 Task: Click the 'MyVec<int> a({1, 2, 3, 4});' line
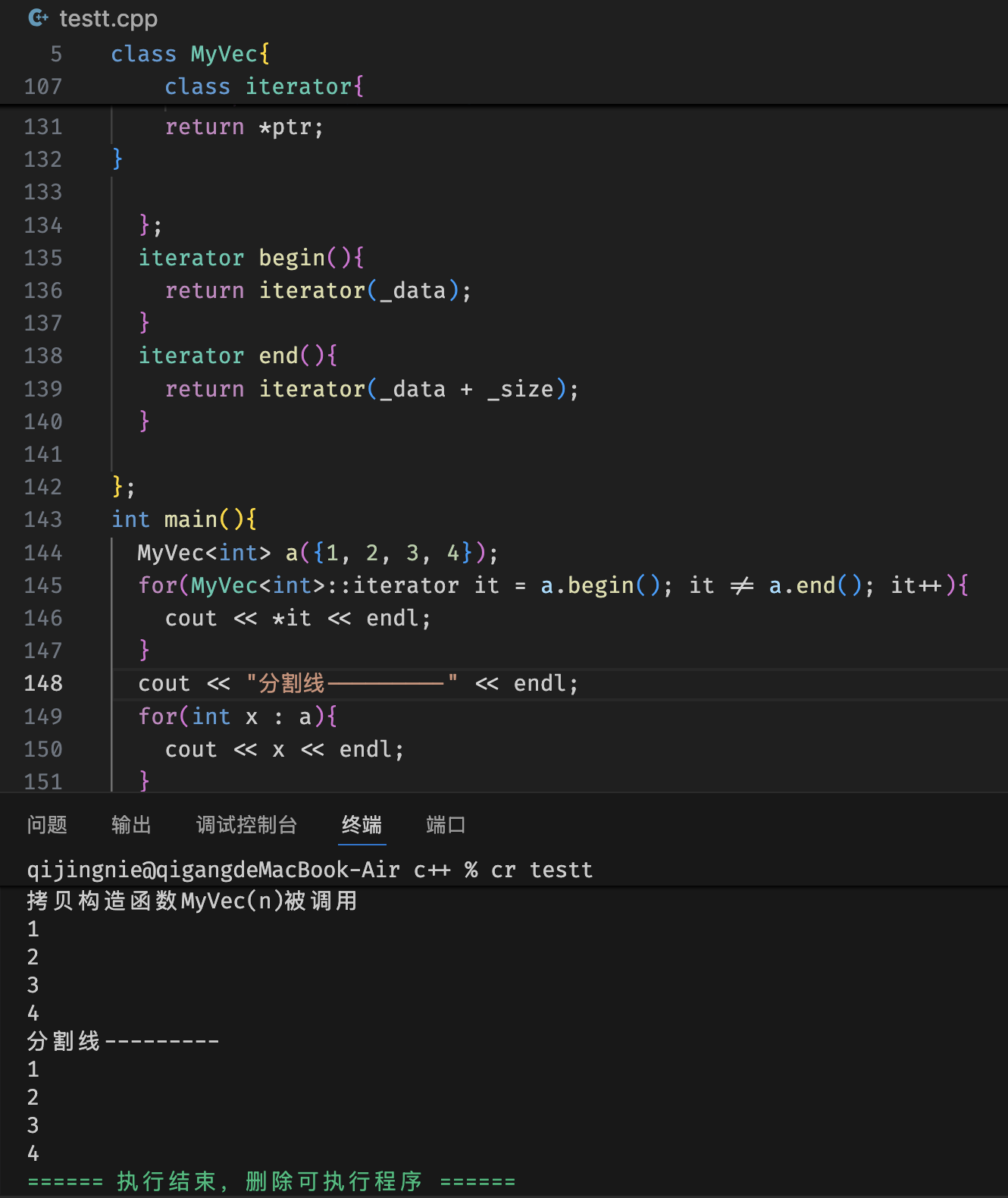318,553
